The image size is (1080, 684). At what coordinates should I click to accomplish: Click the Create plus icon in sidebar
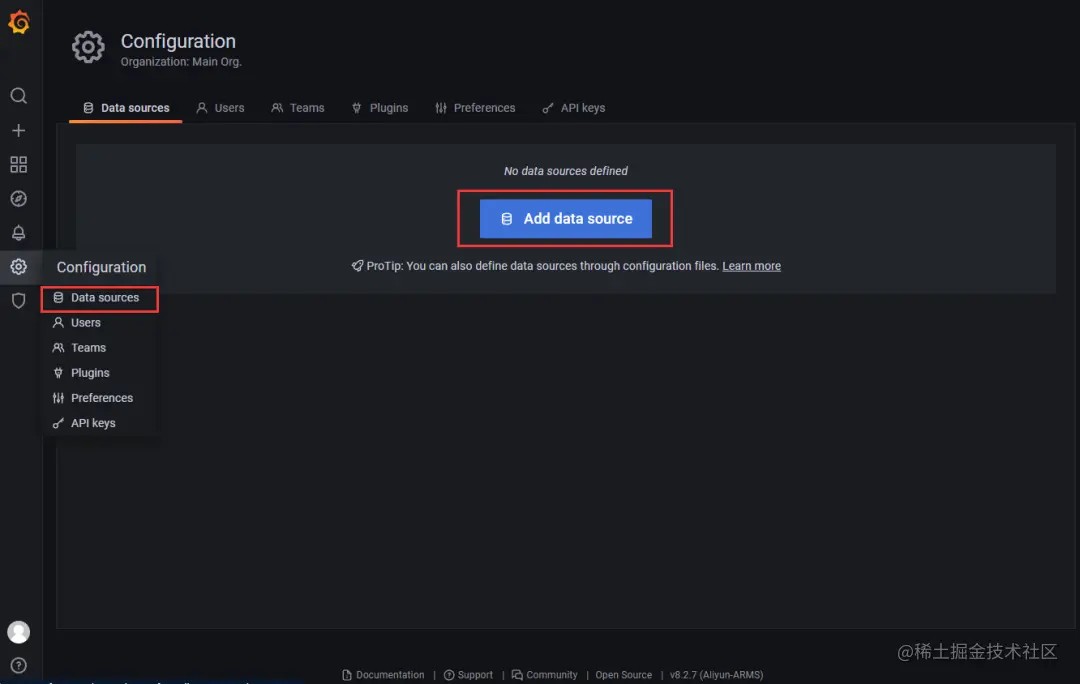pyautogui.click(x=19, y=130)
